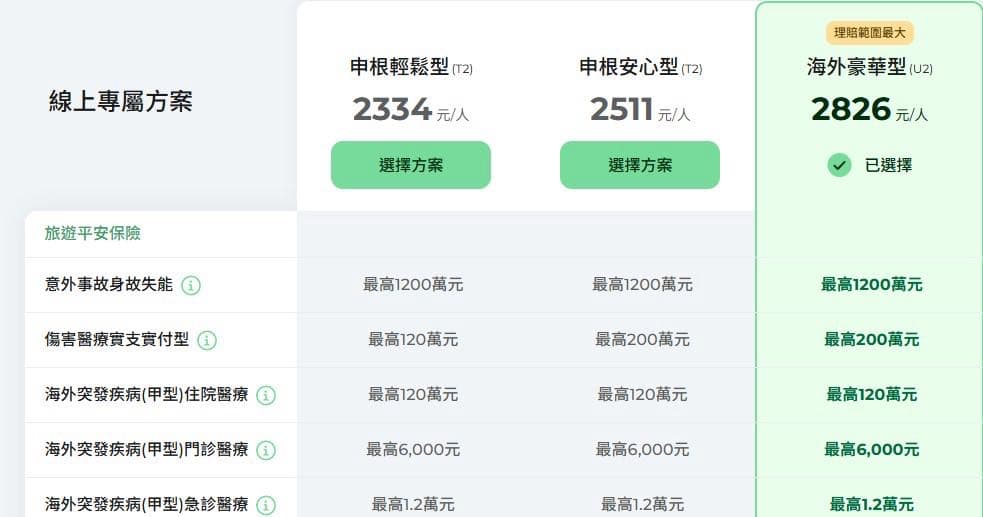Open info icon for 海外突發疾病(甲型)急診醫療
This screenshot has width=983, height=517.
[x=266, y=504]
